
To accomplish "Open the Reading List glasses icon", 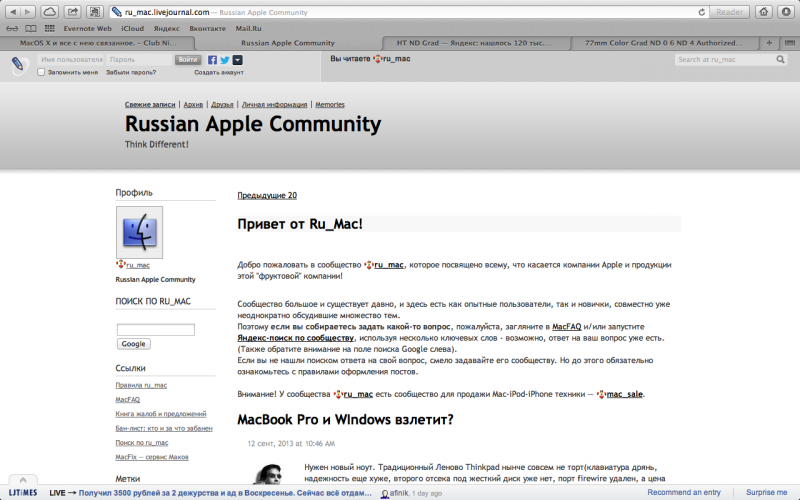I will pos(12,29).
